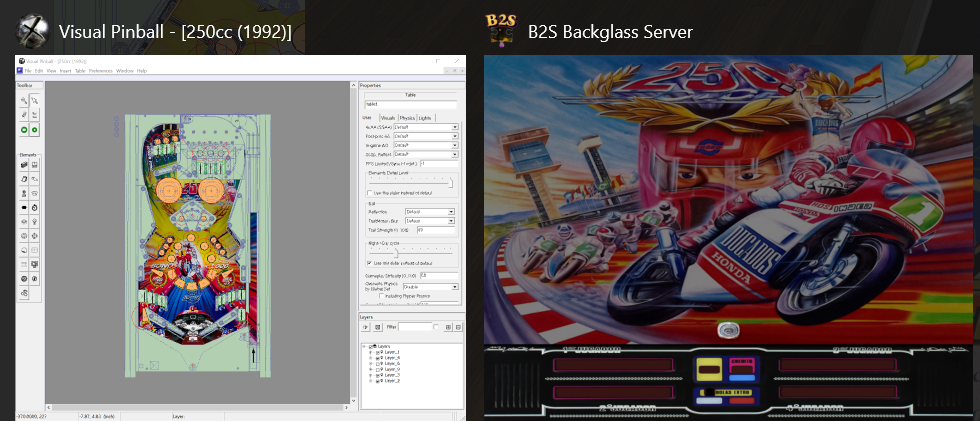Pick the Decal element tool
The height and width of the screenshot is (421, 980).
(24, 250)
